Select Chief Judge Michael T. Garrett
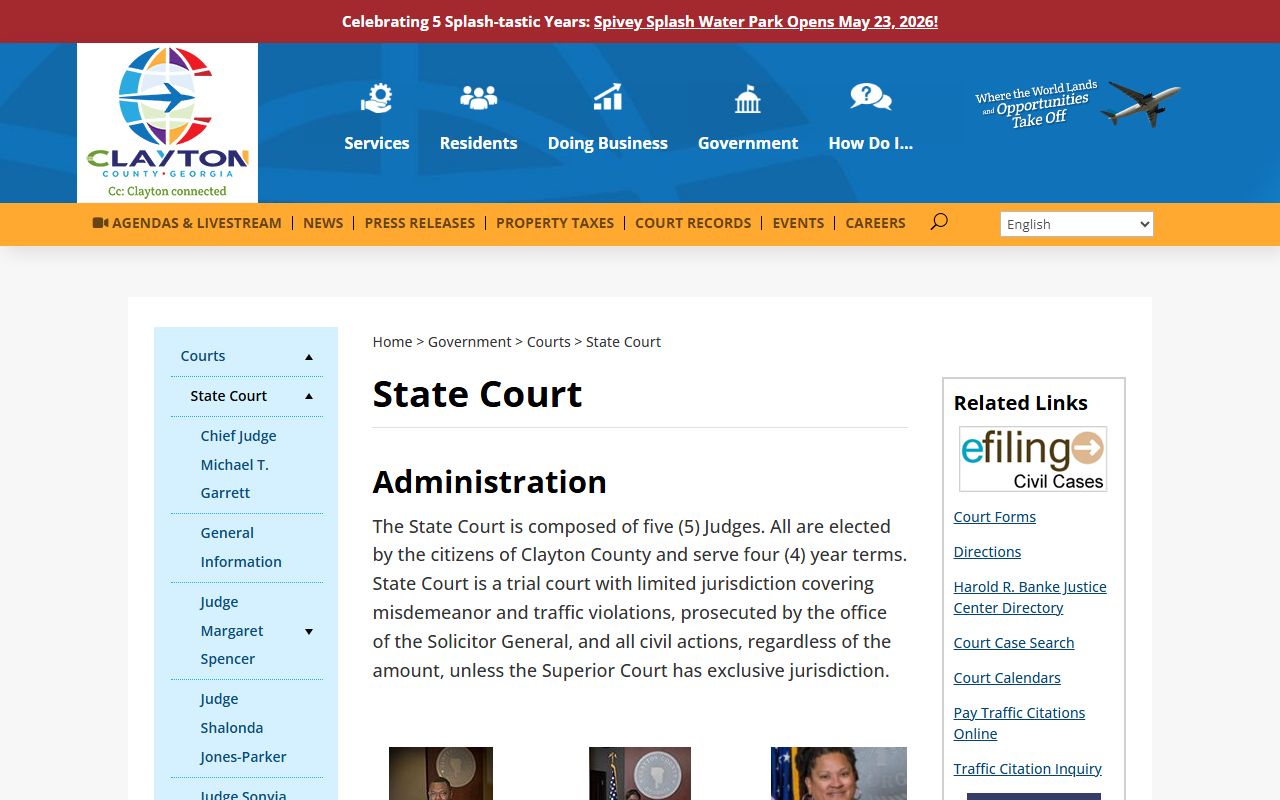 [238, 464]
